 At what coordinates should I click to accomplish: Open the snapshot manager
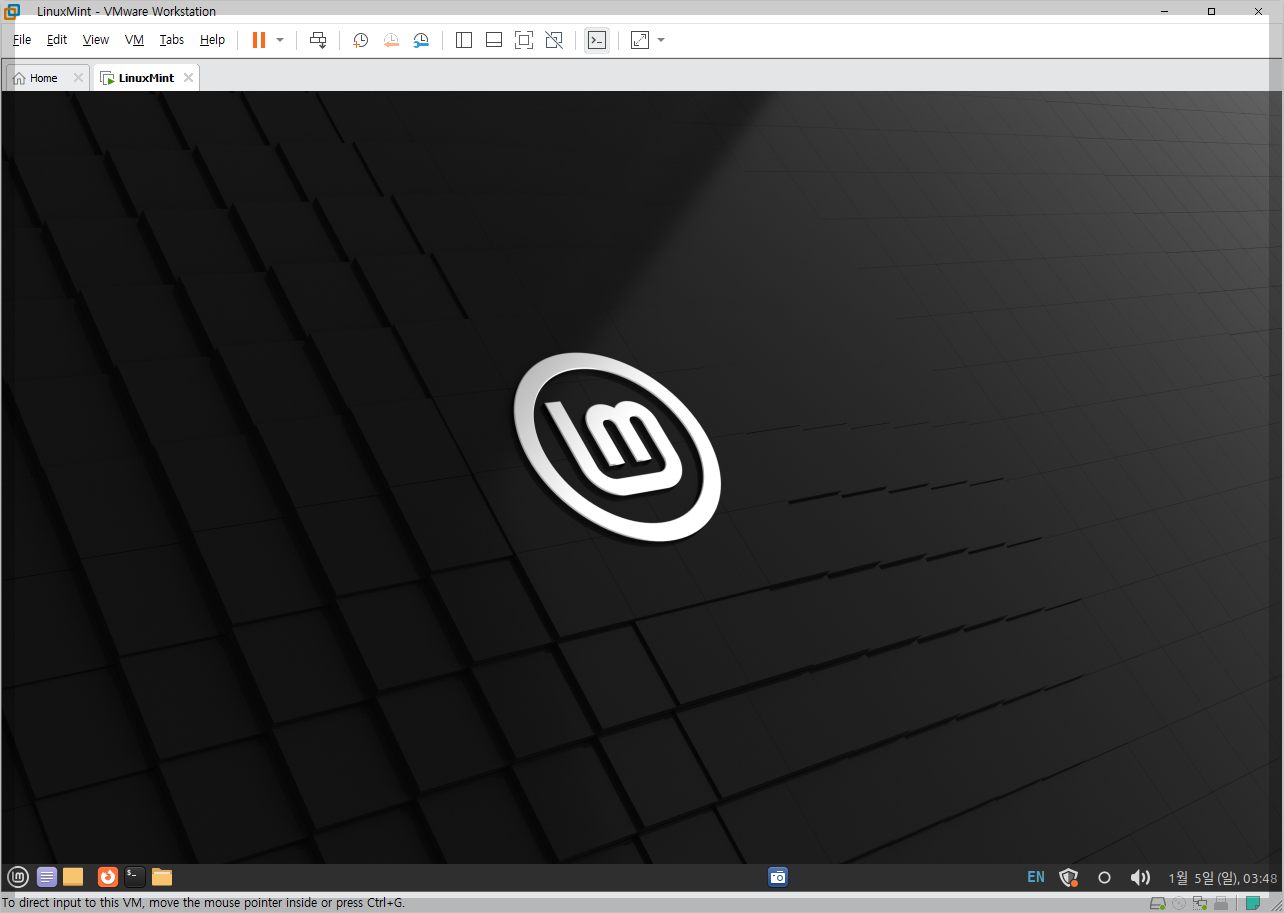pos(421,40)
